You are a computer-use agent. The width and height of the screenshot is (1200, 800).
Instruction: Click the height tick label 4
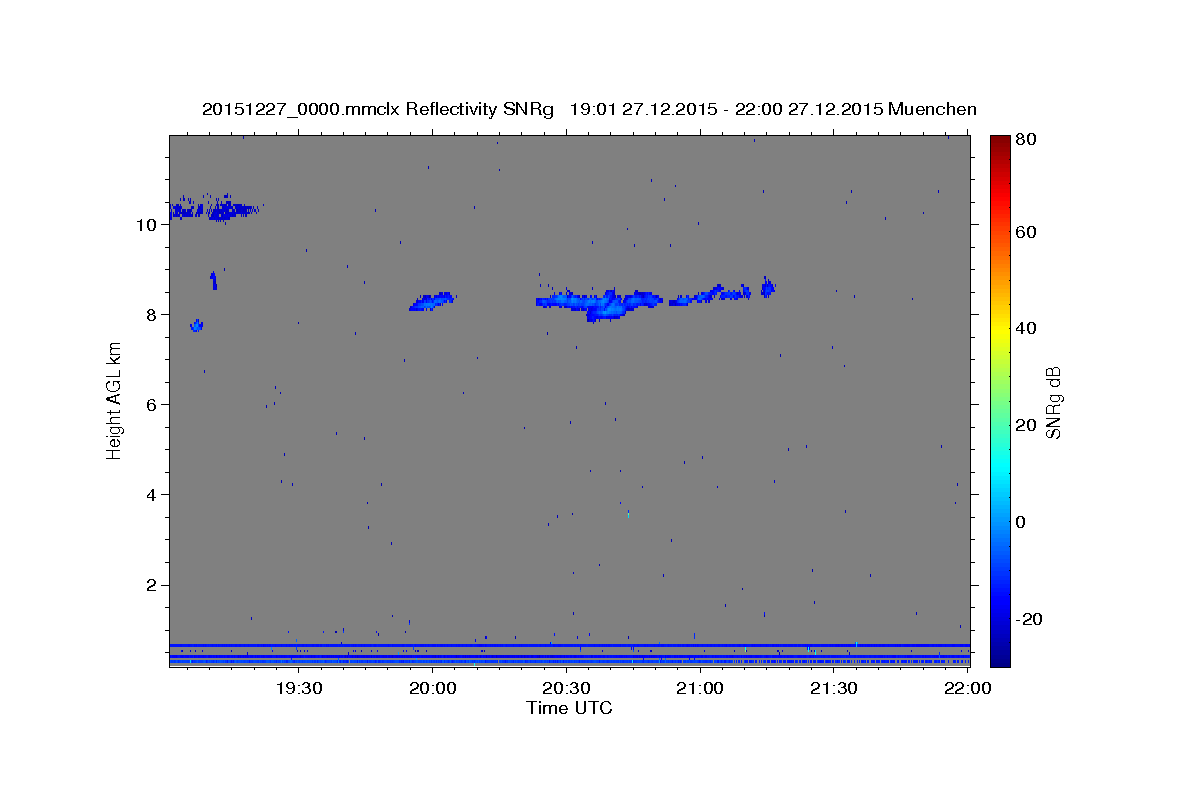(151, 495)
